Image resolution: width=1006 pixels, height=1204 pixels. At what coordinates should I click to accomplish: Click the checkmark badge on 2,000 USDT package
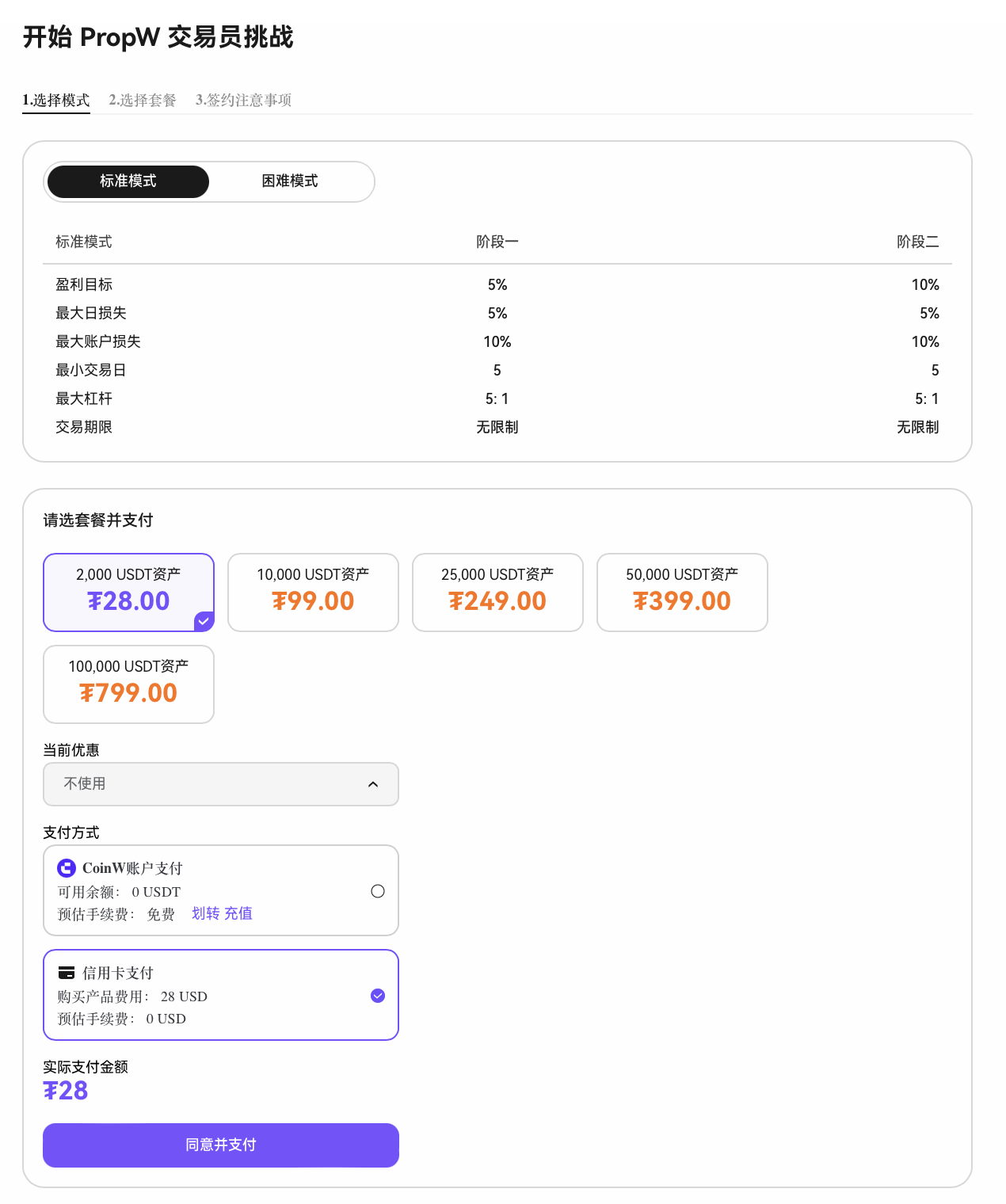[204, 621]
